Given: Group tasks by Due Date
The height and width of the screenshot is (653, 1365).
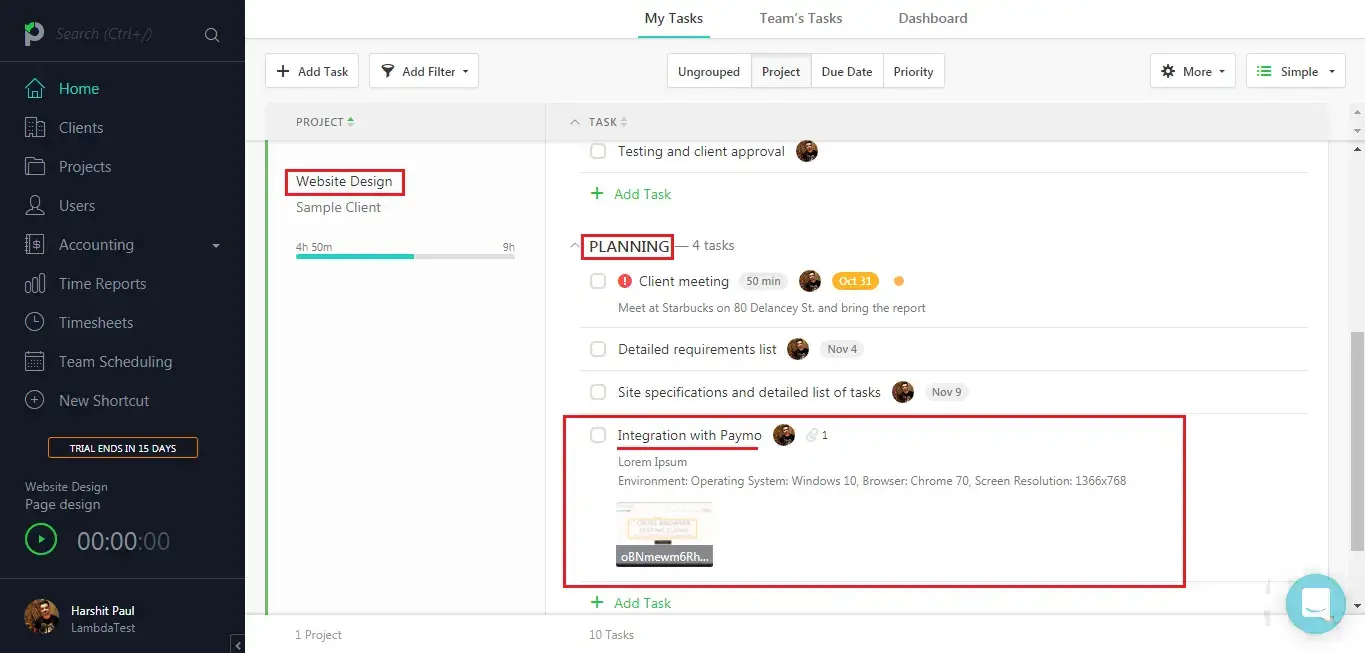Looking at the screenshot, I should click(x=846, y=71).
